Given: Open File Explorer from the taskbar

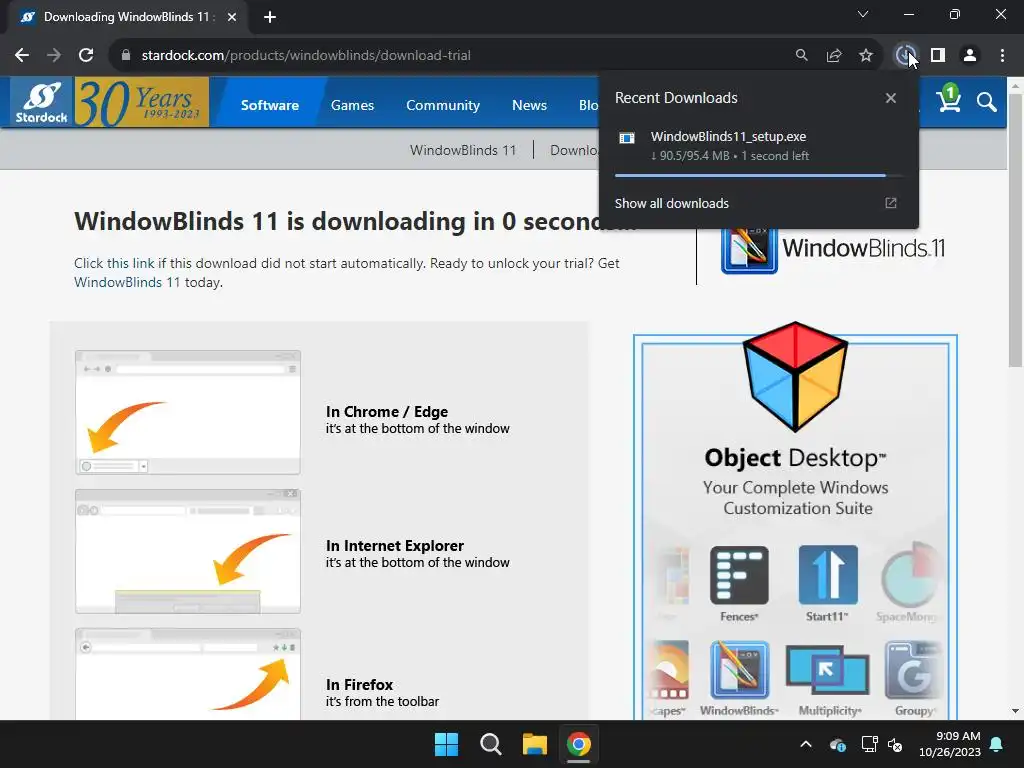Looking at the screenshot, I should [x=534, y=744].
